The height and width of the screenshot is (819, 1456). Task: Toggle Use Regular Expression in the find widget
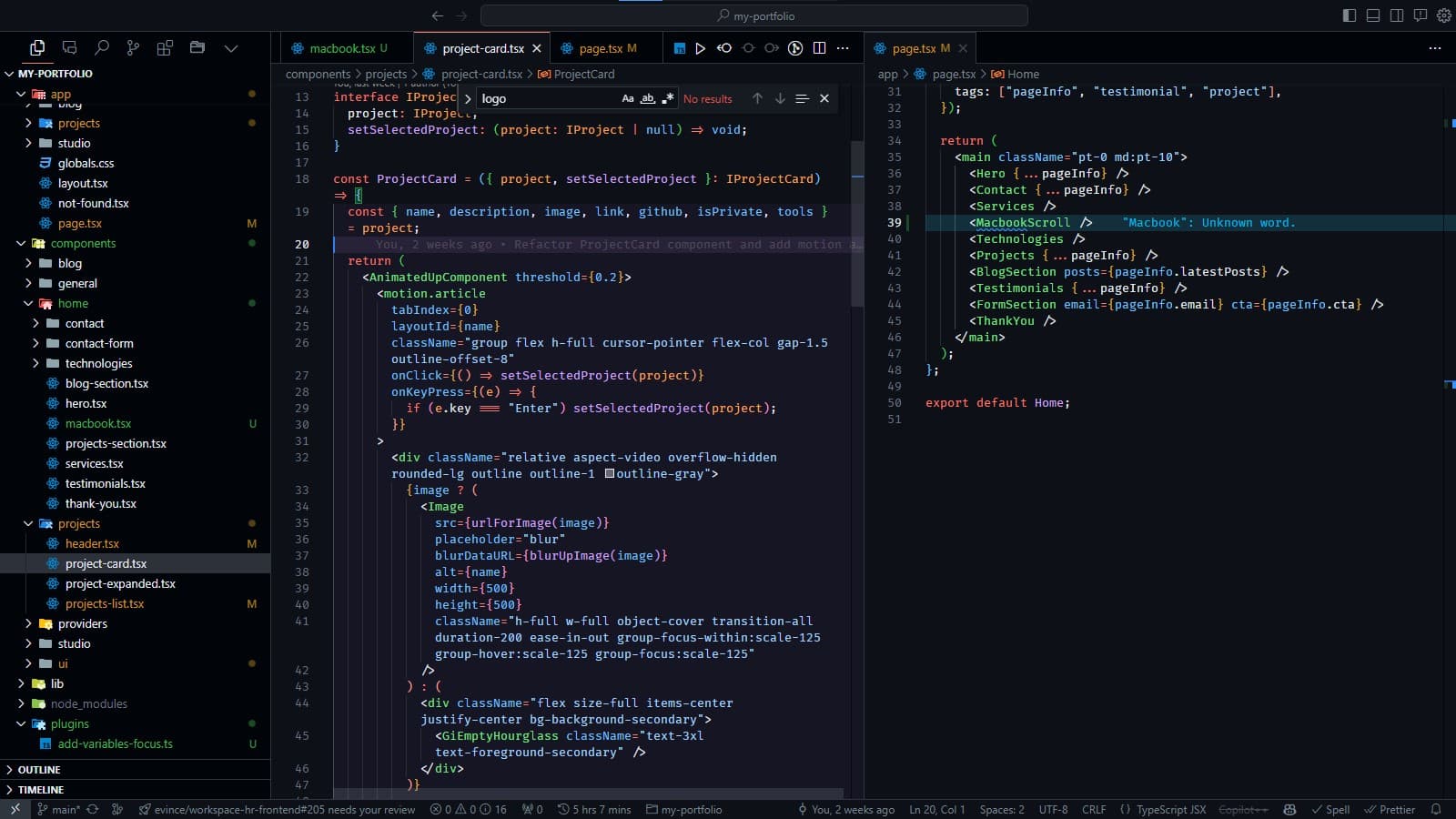pyautogui.click(x=669, y=98)
